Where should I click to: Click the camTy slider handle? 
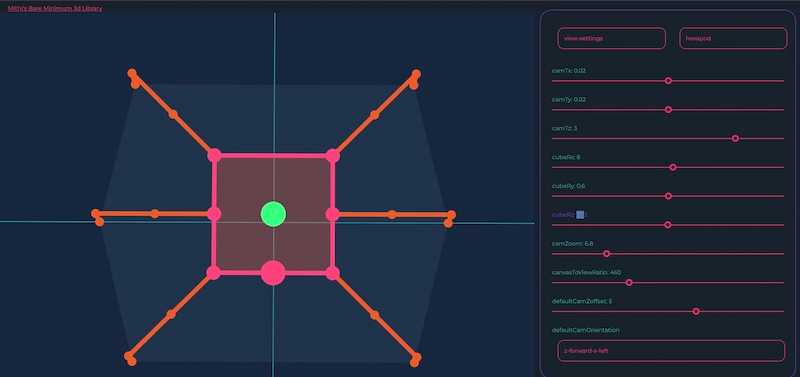coord(668,110)
